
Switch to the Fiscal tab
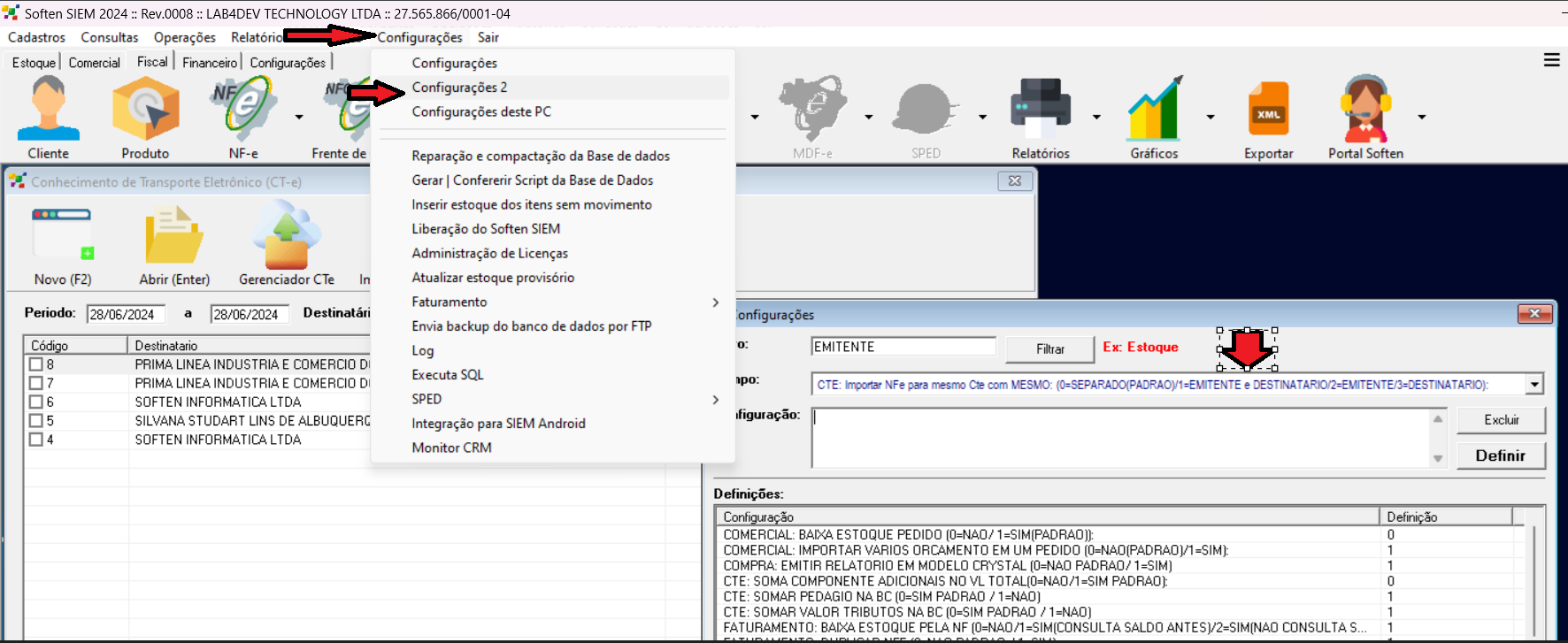point(152,62)
